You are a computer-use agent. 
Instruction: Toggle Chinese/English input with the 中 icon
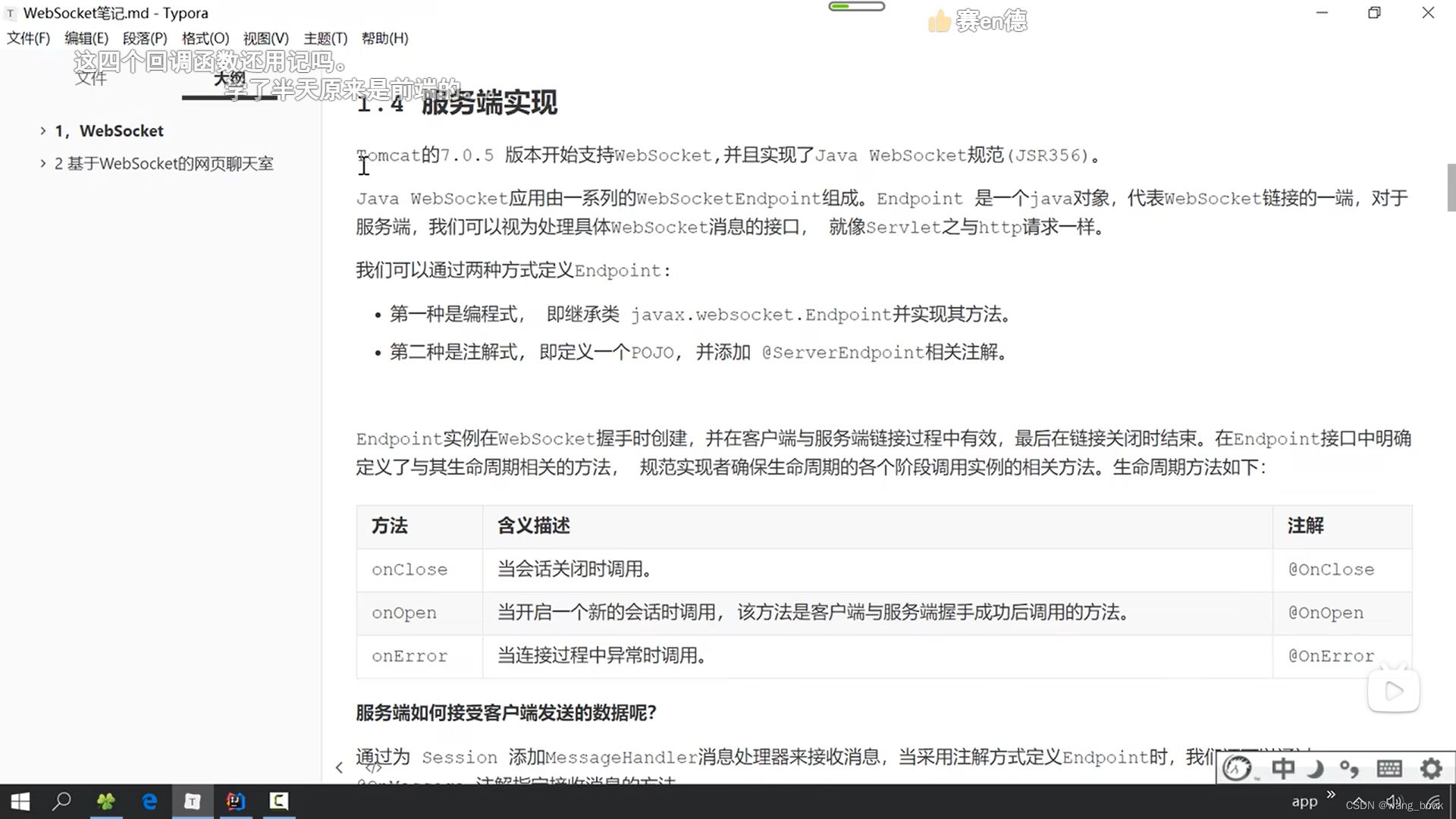[x=1282, y=768]
